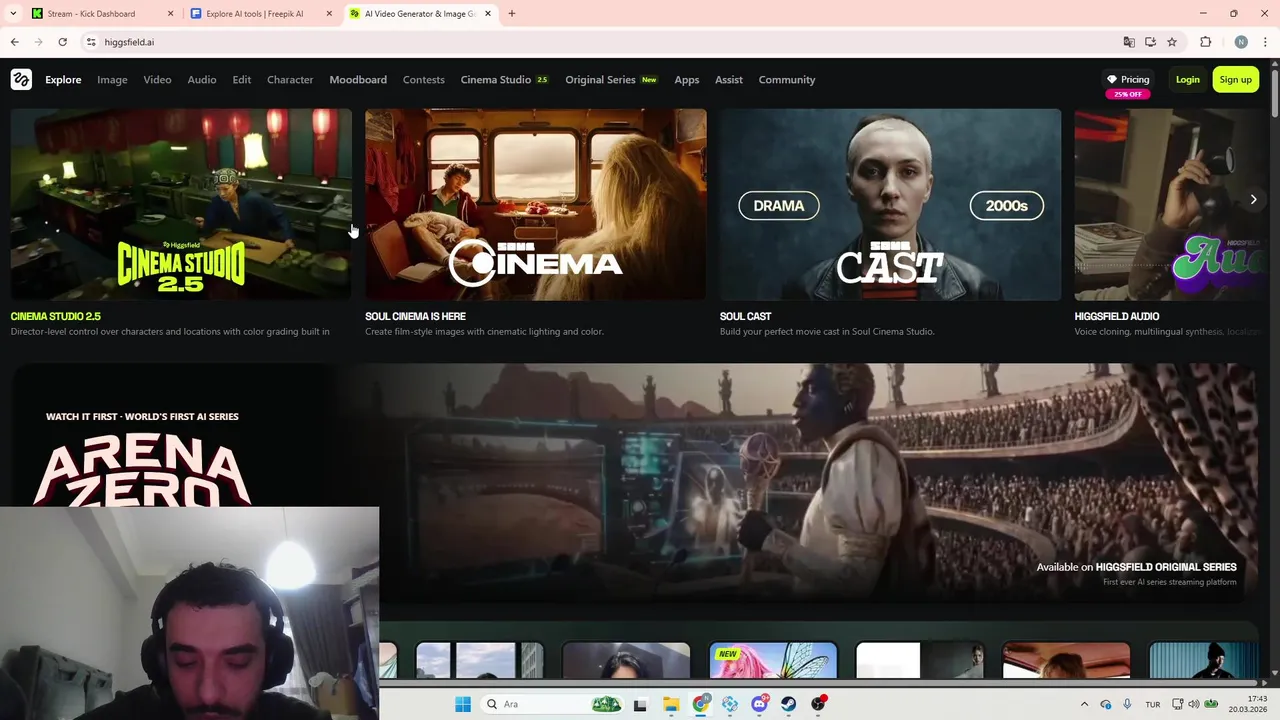
Task: Click the translate page icon
Action: 1129,42
